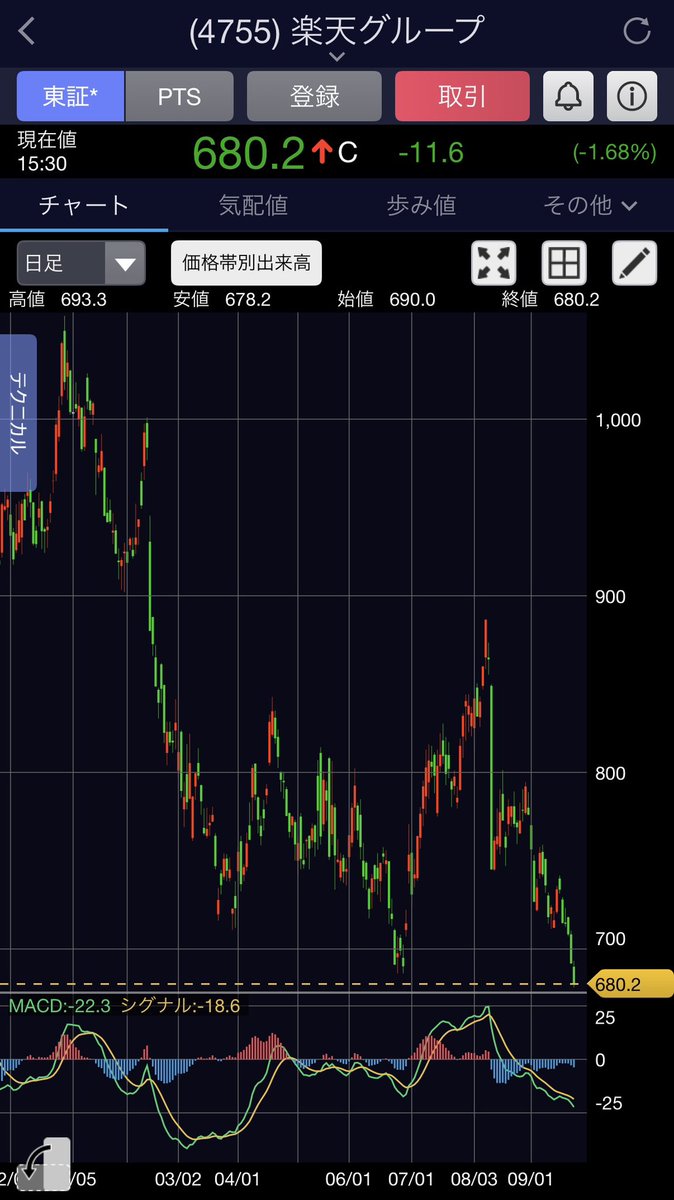
Task: Tap current price 680.2
Action: [x=248, y=152]
